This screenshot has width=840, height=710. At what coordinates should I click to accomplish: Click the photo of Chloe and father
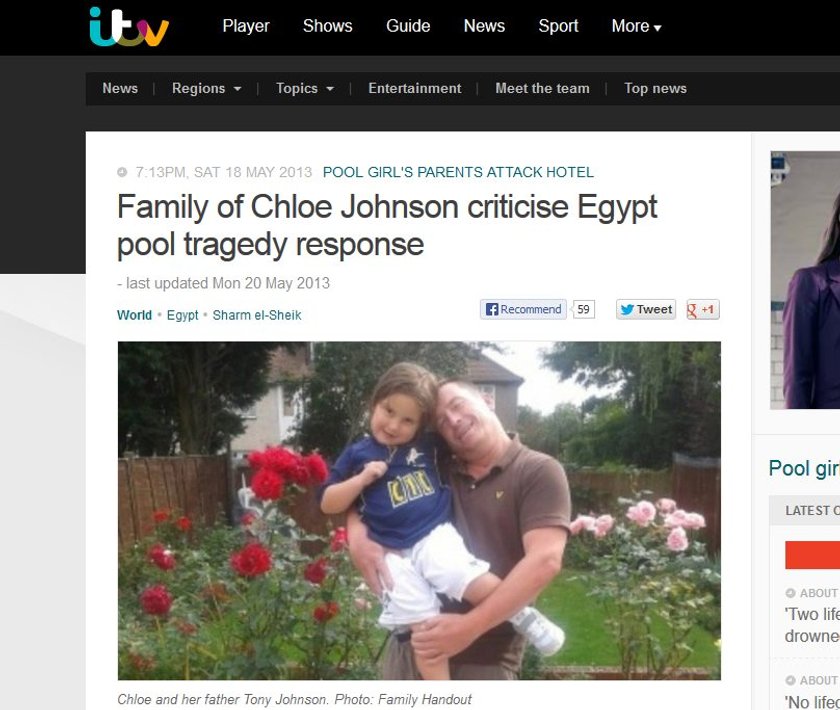[x=419, y=511]
